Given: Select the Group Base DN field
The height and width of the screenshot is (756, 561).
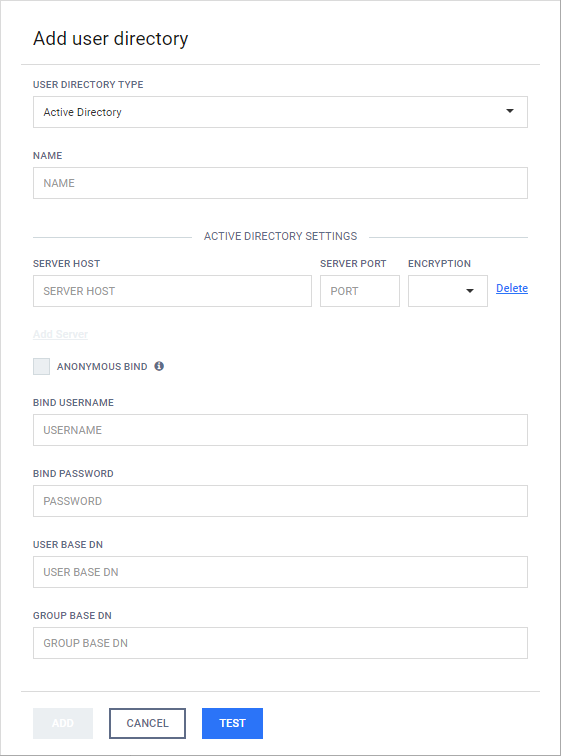Looking at the screenshot, I should 280,643.
